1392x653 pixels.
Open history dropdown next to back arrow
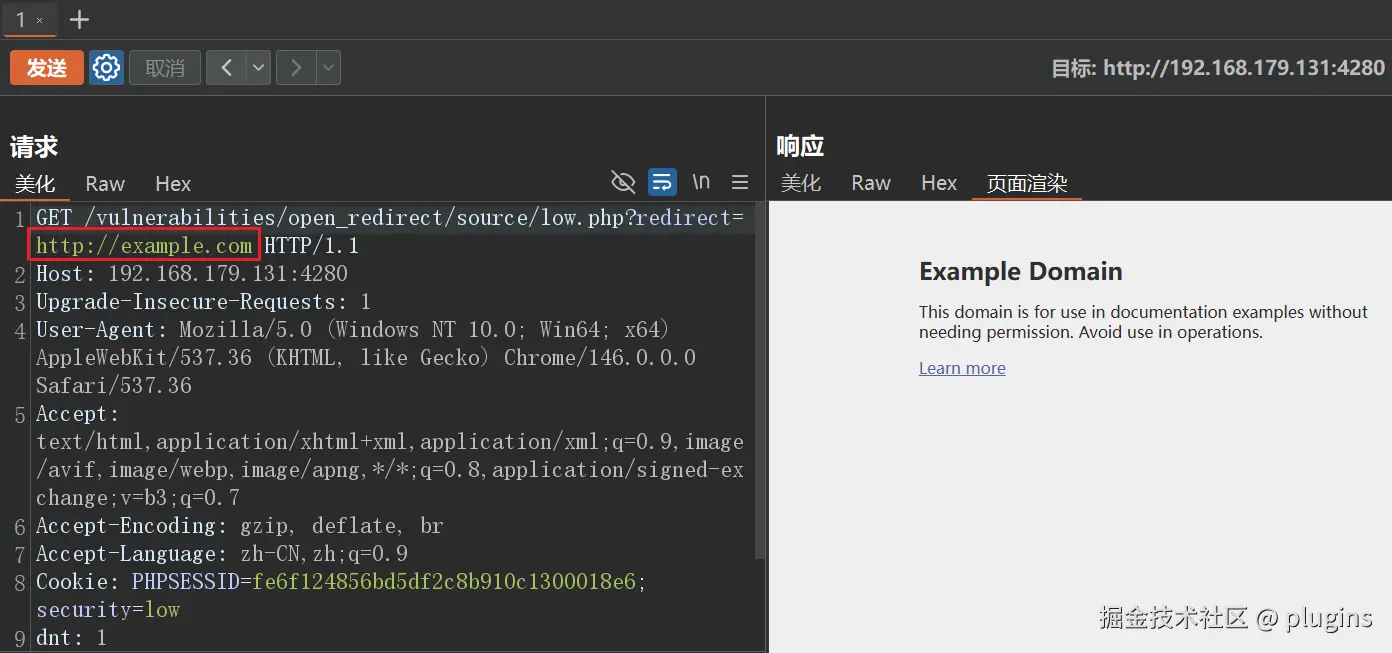pos(258,68)
